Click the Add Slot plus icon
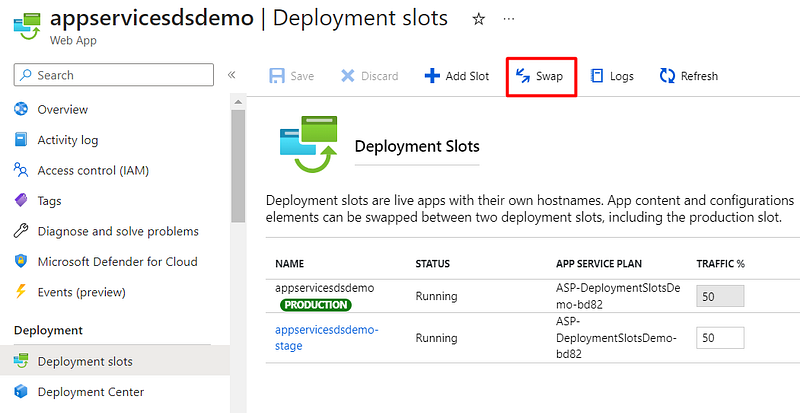 432,75
